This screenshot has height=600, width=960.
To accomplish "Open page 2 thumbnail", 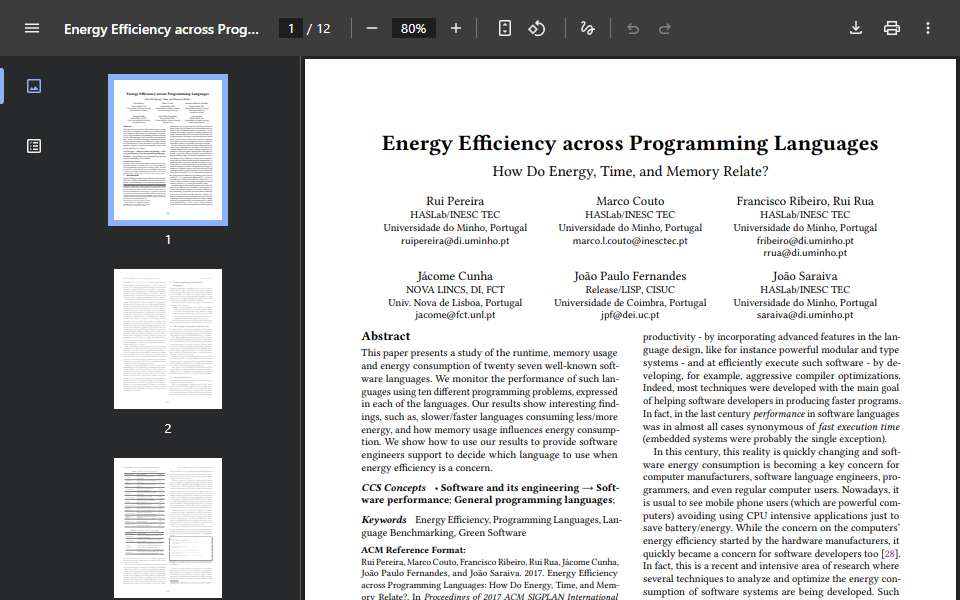I will tap(168, 339).
